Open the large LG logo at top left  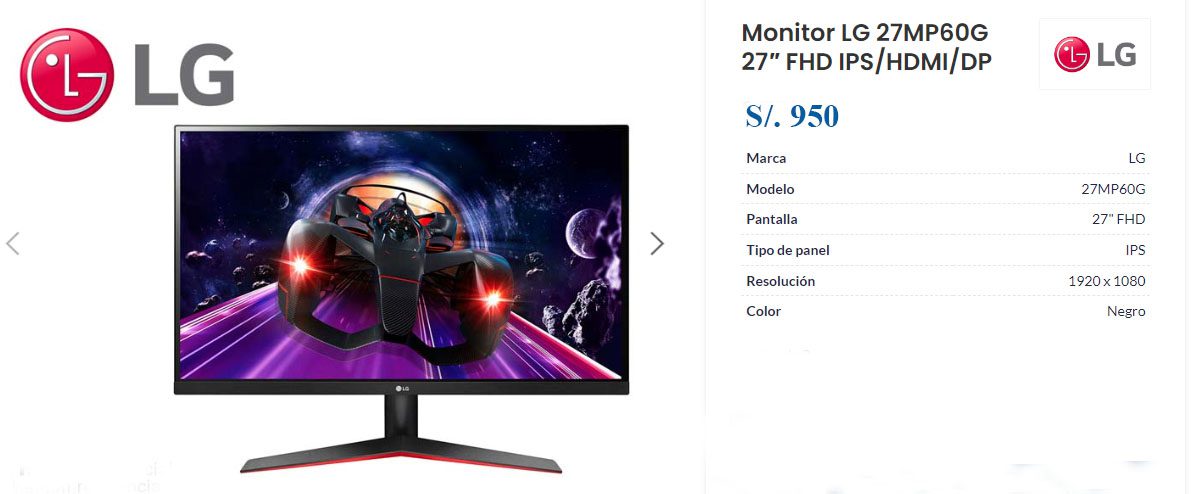point(127,75)
